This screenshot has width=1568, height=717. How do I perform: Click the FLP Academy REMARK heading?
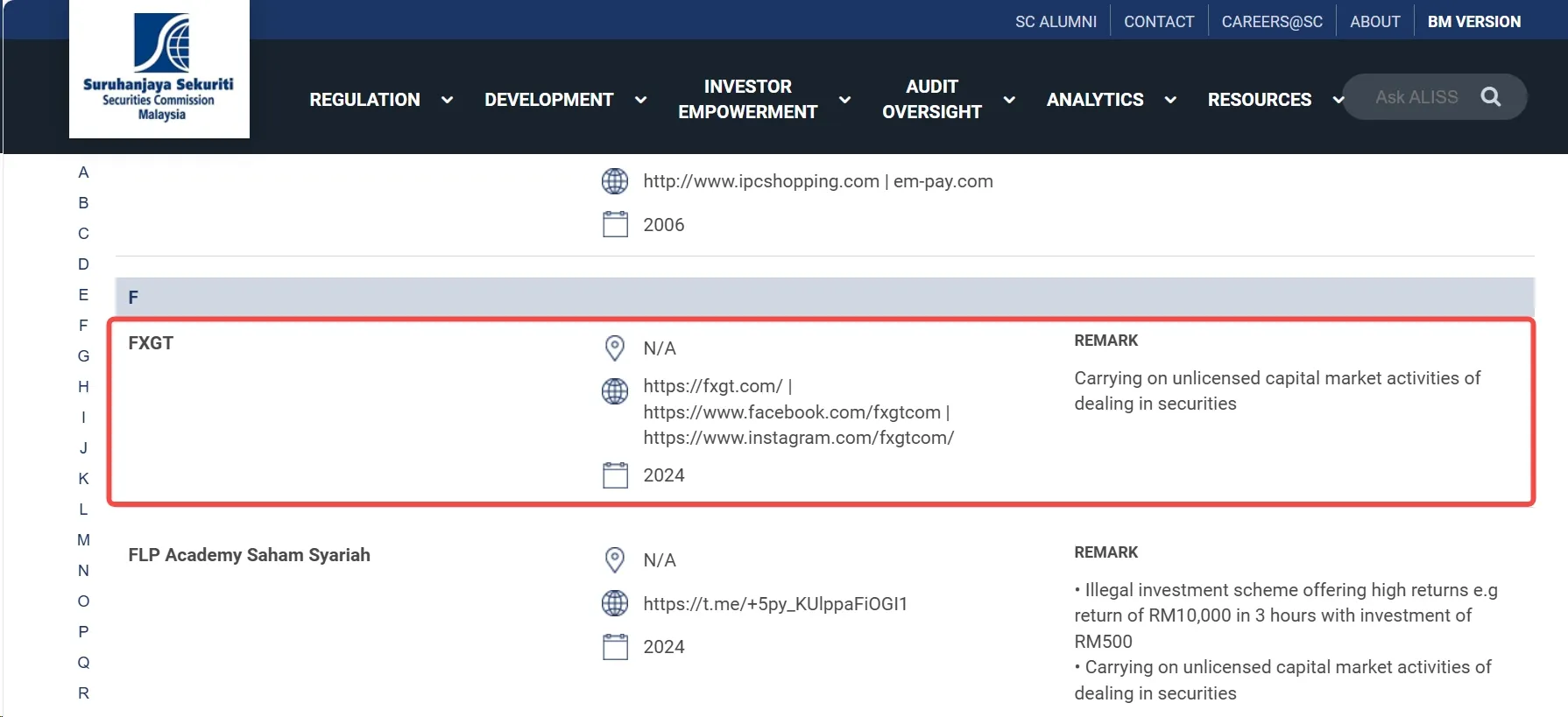pos(1106,552)
